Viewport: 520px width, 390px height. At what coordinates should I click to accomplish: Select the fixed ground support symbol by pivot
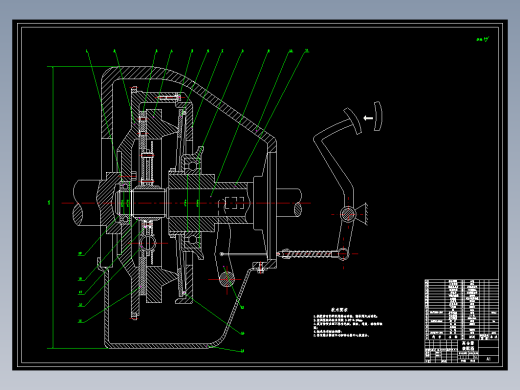(x=362, y=213)
